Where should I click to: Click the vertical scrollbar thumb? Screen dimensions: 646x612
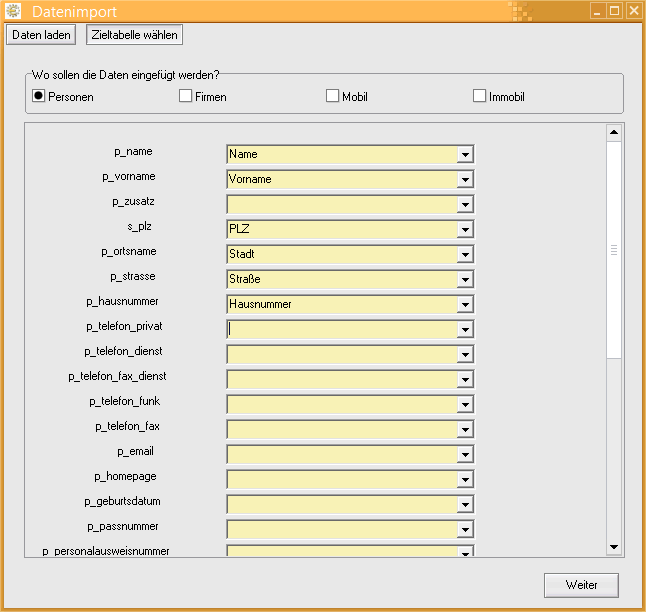click(x=614, y=250)
